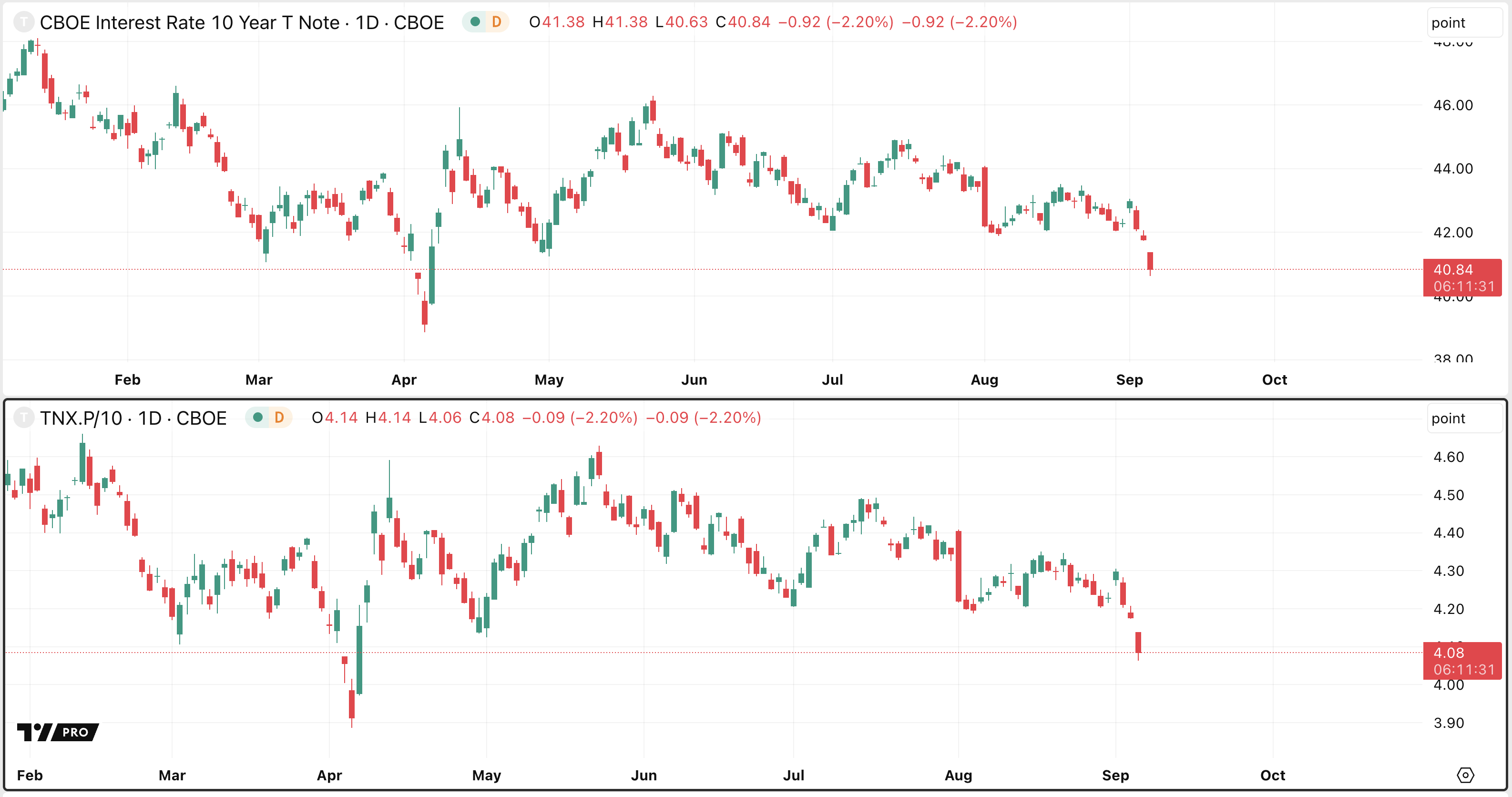This screenshot has height=797, width=1512.
Task: Click the 46.00 level on the top chart's price scale
Action: (x=1453, y=105)
